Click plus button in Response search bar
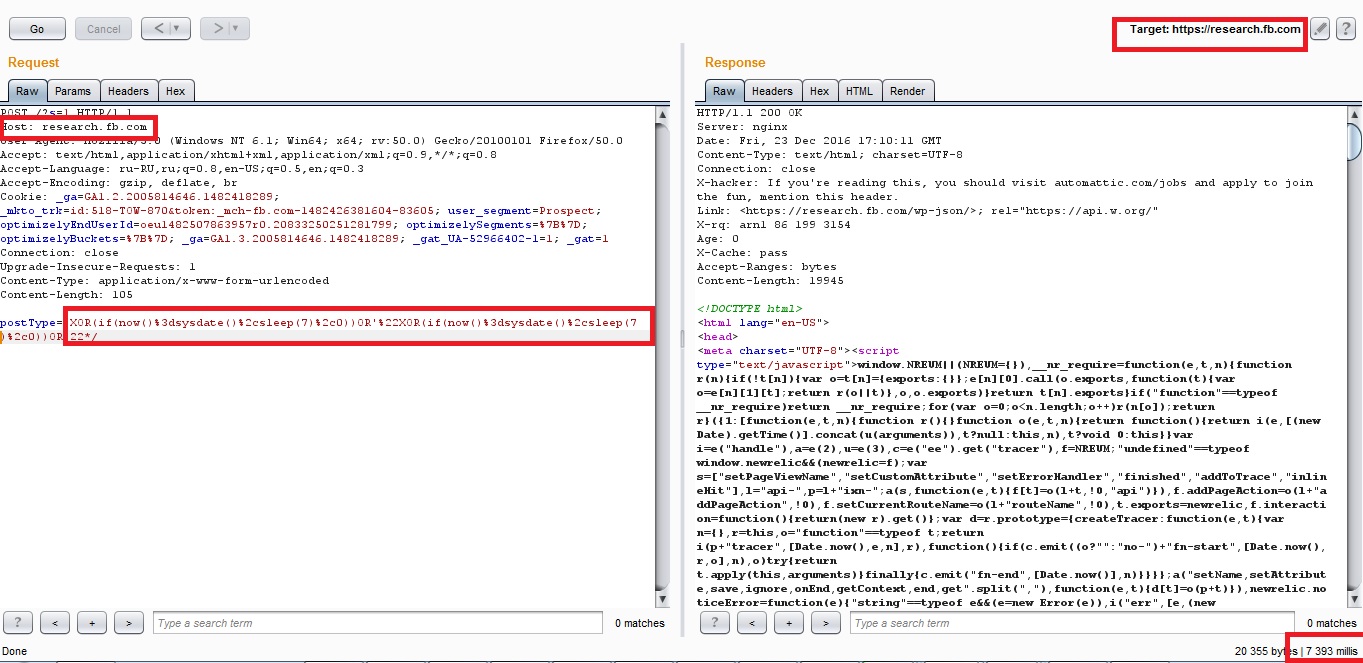 click(789, 623)
